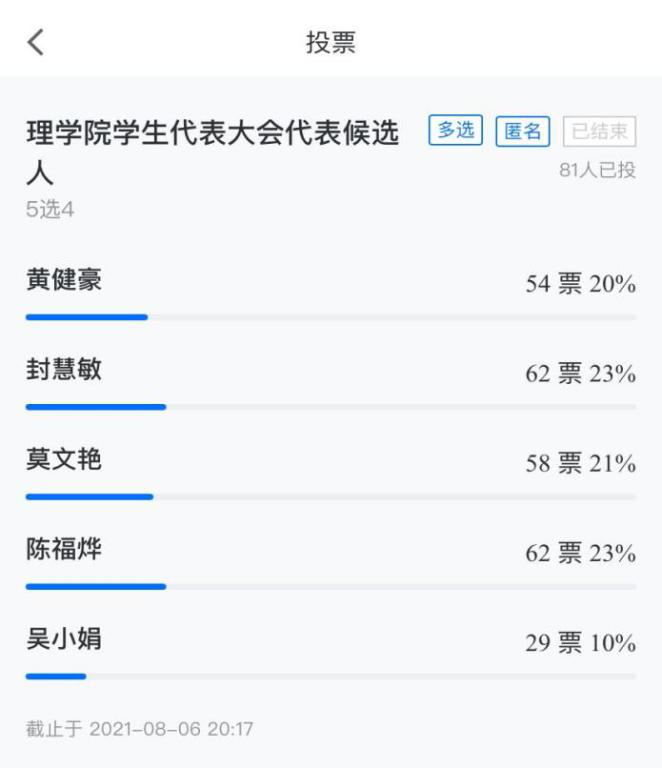Select candidate 黄健豪
This screenshot has height=768, width=662.
64,281
